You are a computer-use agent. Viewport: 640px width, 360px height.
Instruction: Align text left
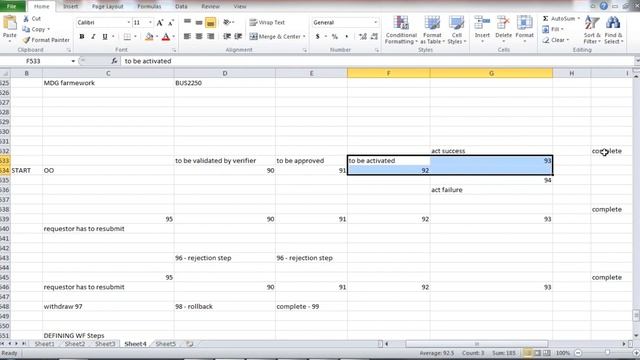(x=187, y=37)
